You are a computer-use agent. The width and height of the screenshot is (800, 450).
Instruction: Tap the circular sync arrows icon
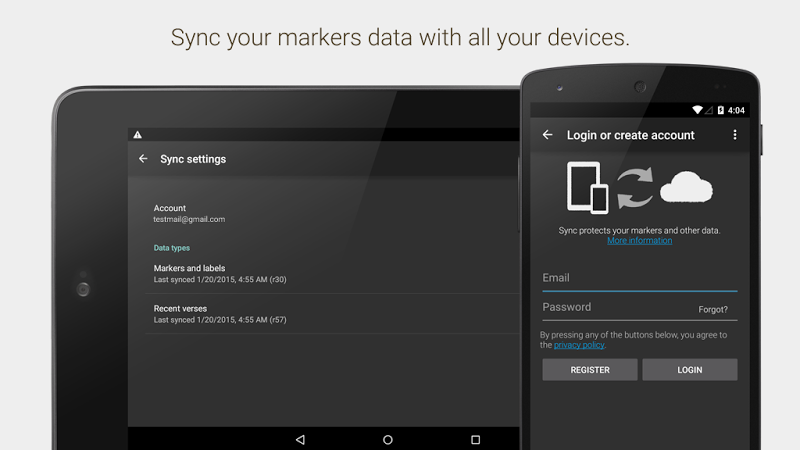pos(635,188)
